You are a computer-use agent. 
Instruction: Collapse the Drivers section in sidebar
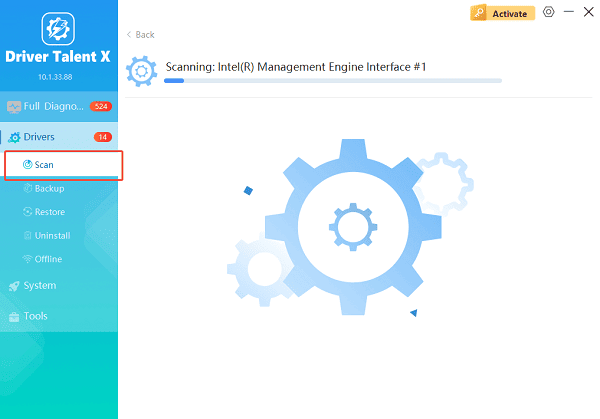(x=40, y=136)
